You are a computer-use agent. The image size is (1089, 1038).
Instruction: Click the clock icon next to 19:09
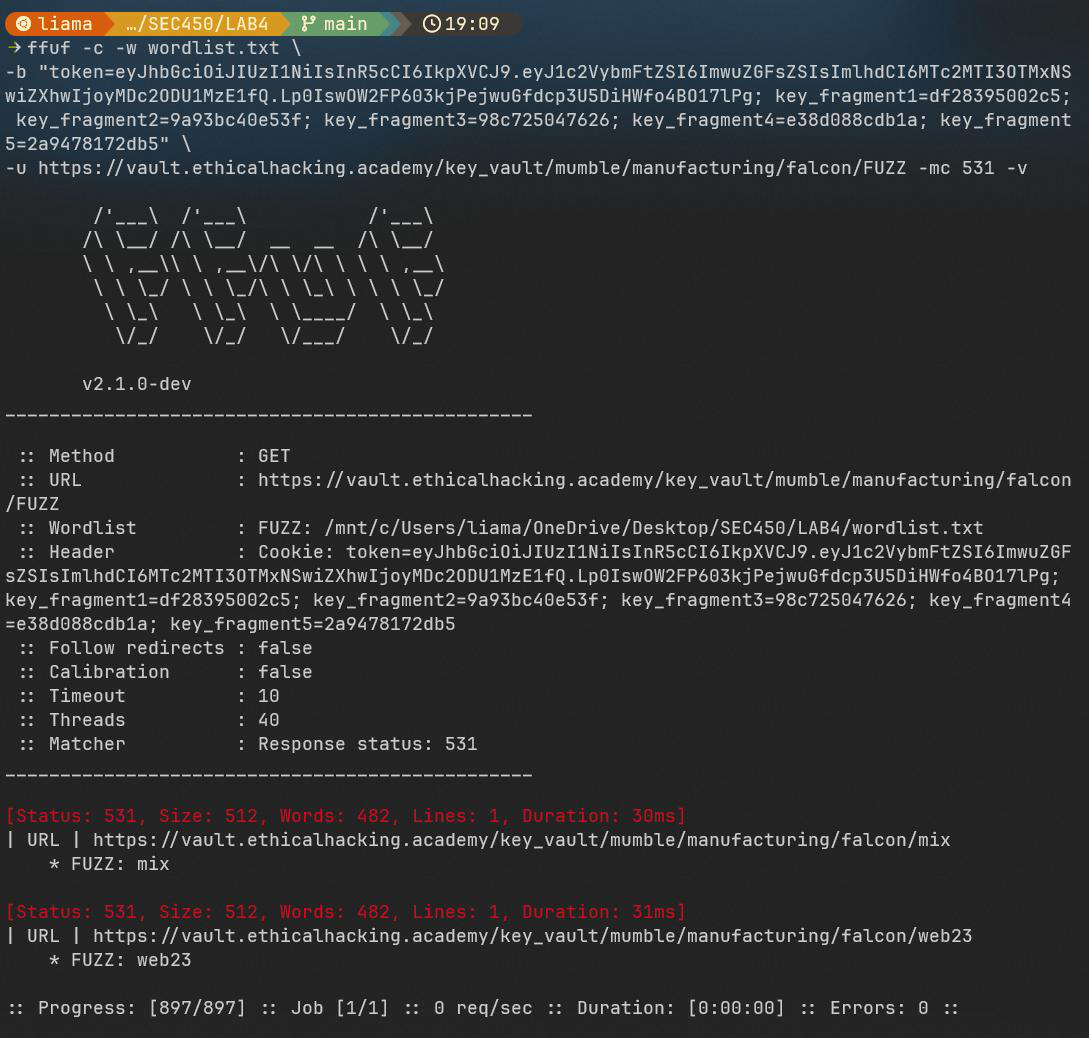[x=431, y=23]
